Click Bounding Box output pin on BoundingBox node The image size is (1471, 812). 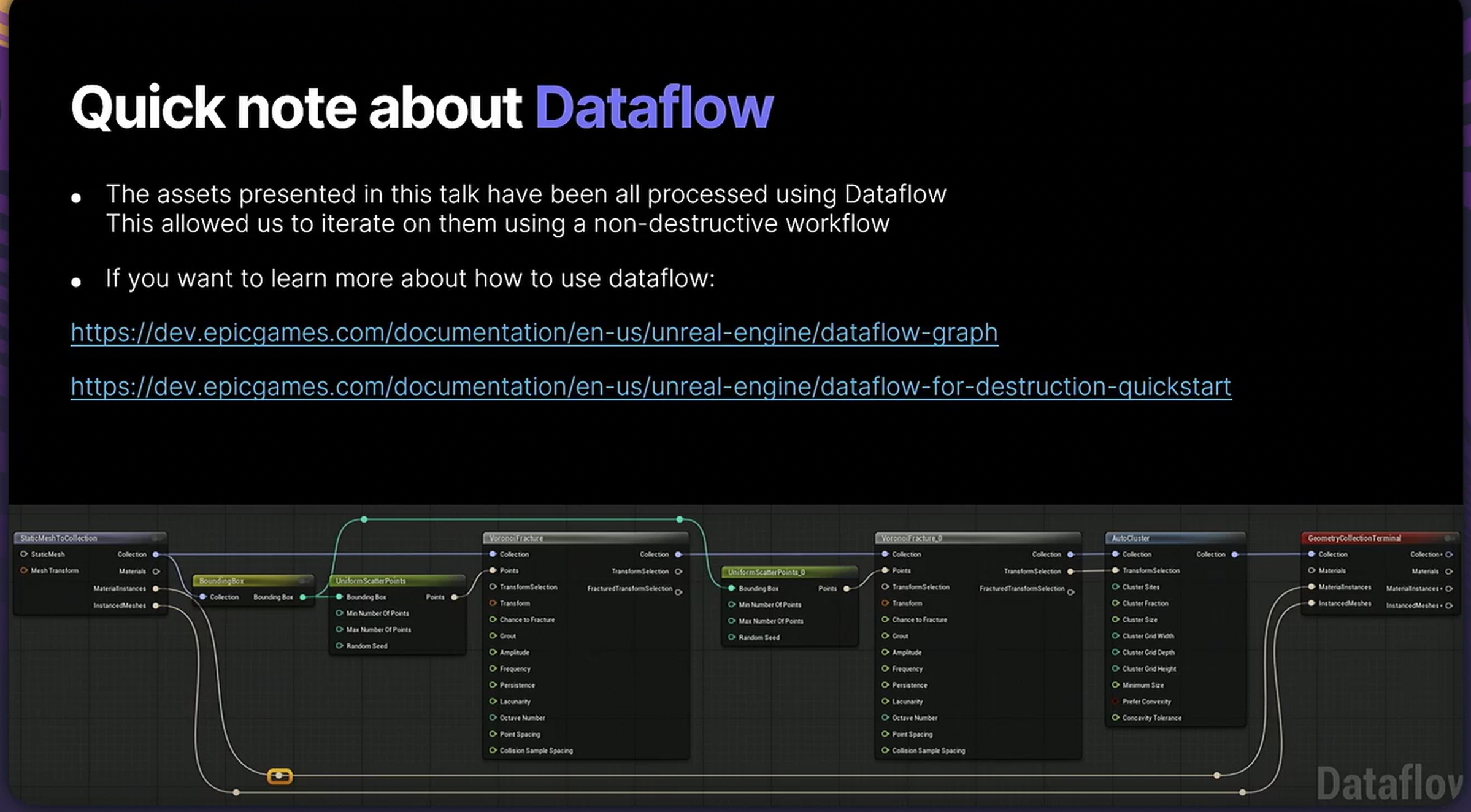pyautogui.click(x=302, y=597)
